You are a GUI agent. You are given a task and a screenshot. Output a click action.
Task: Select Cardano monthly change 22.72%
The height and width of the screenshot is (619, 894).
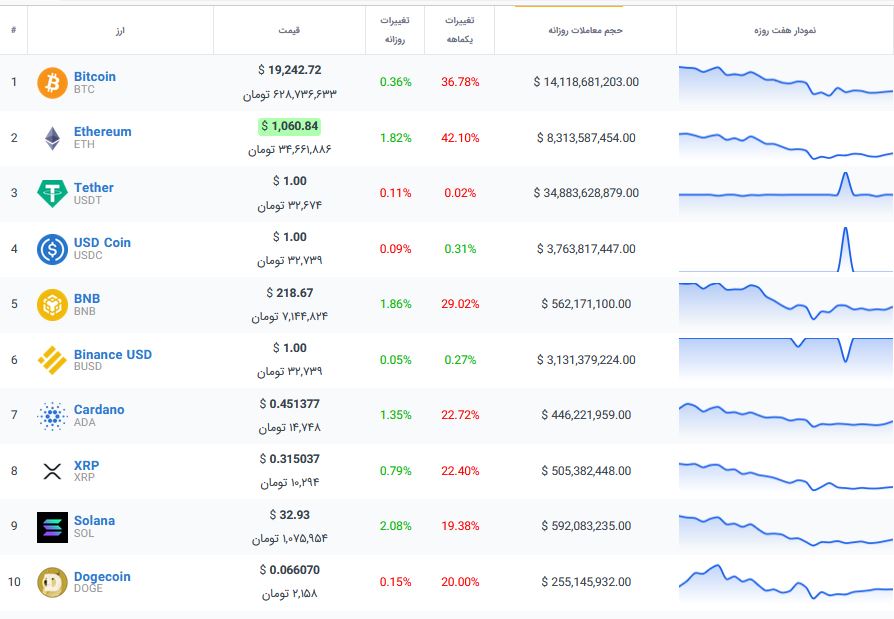(x=460, y=415)
